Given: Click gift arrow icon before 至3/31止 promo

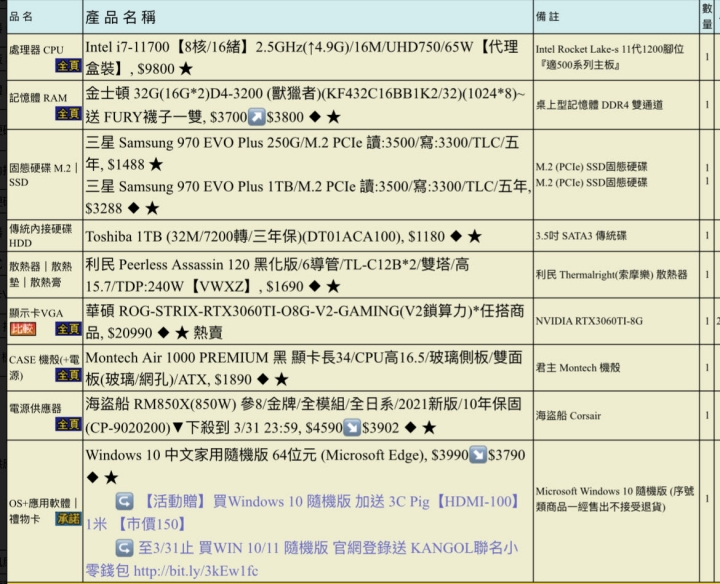Looking at the screenshot, I should 124,548.
